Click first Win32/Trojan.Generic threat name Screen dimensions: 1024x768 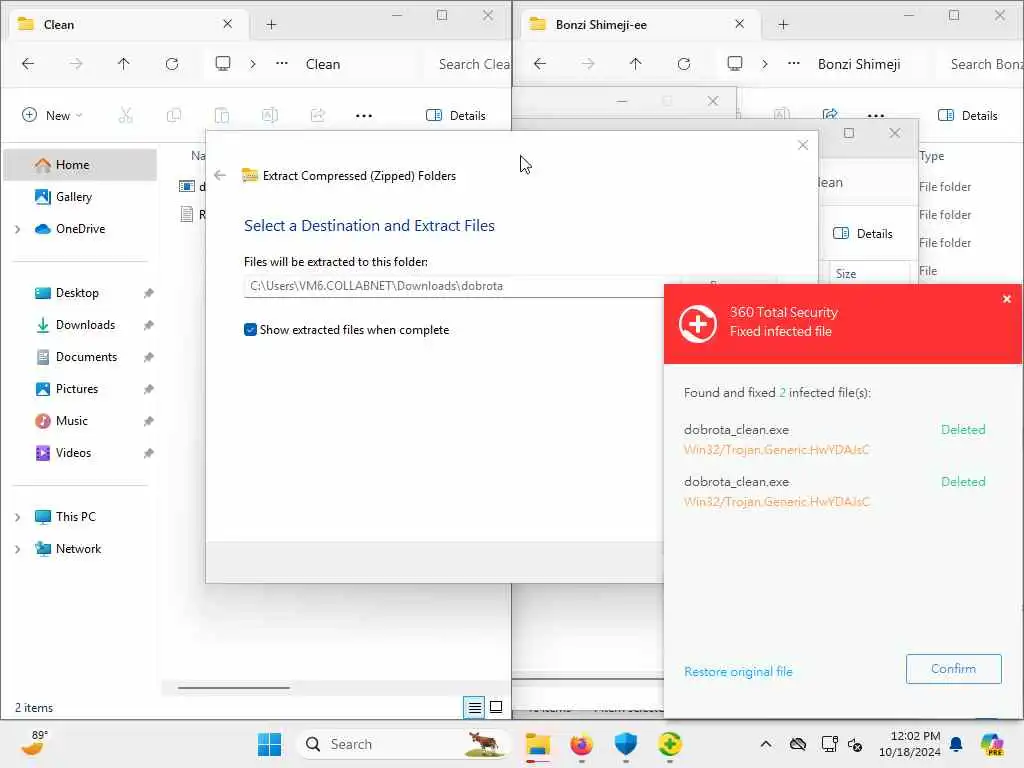point(776,450)
